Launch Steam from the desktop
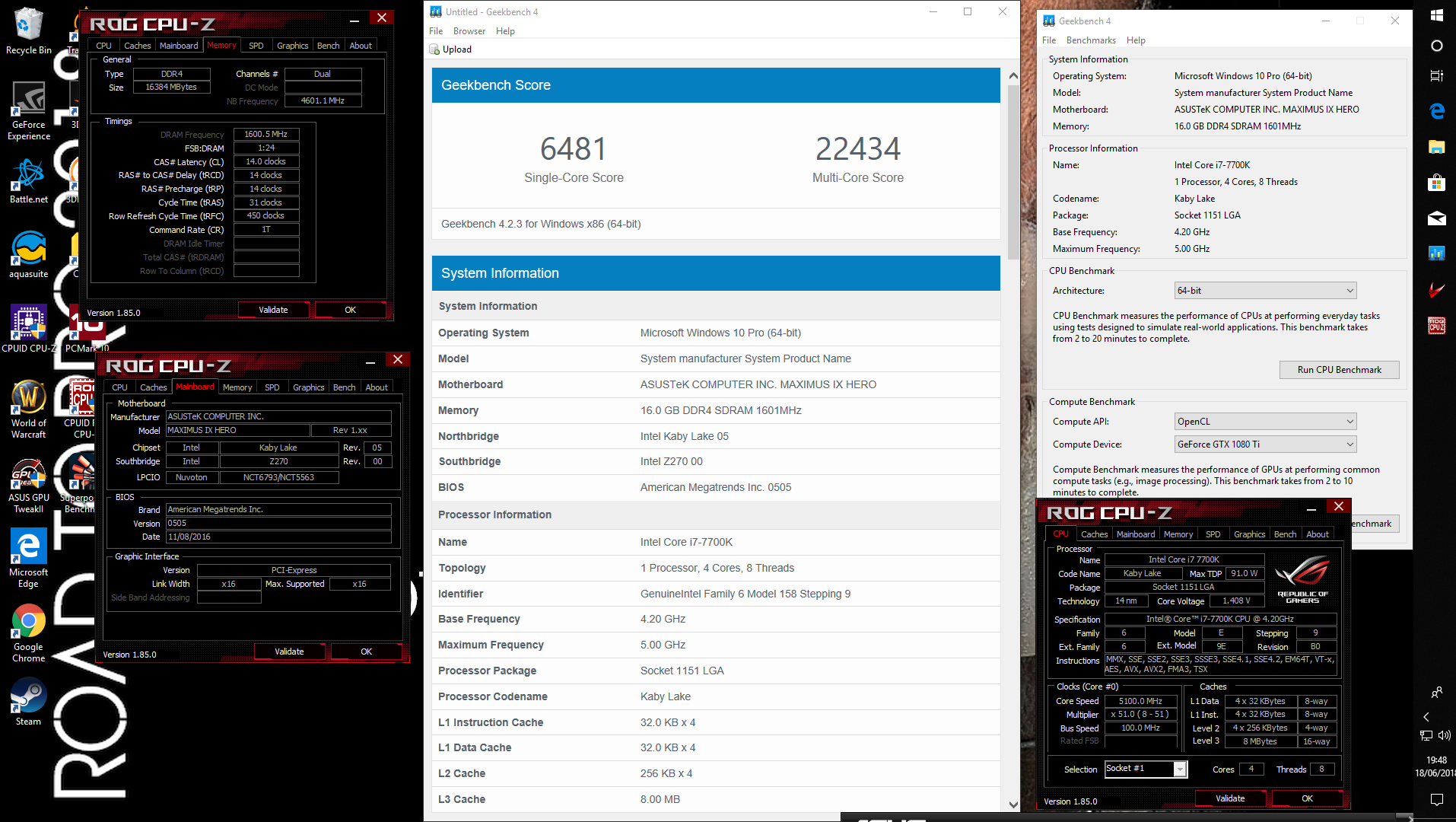 pos(28,702)
